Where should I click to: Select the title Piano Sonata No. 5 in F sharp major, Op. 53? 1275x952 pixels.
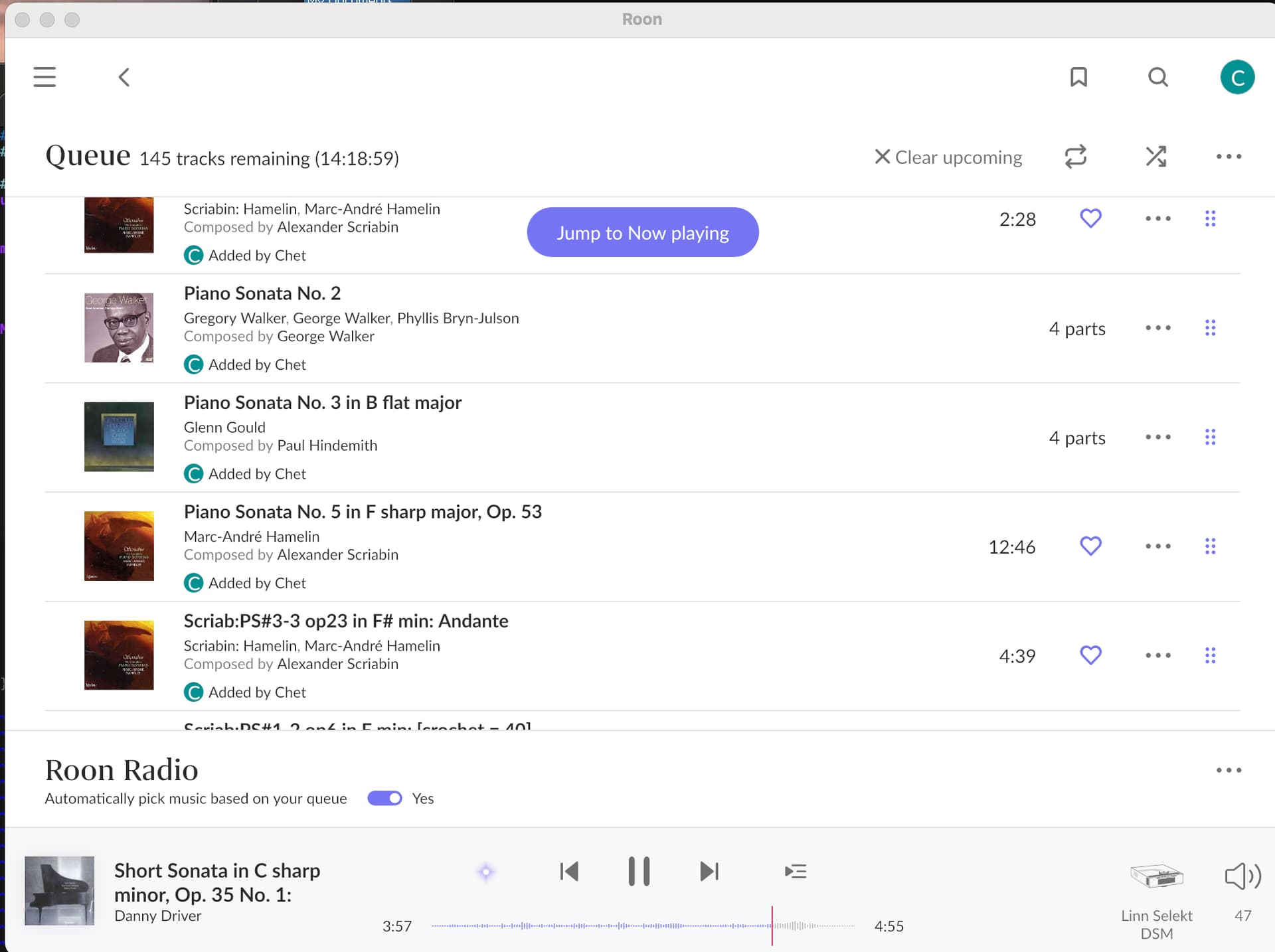click(363, 512)
